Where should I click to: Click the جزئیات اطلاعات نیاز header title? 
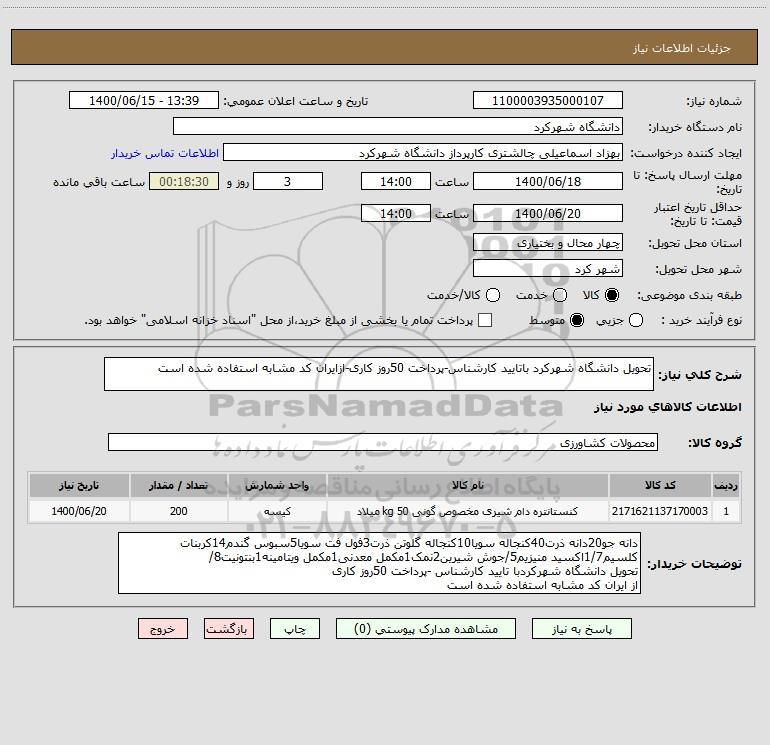click(x=682, y=48)
